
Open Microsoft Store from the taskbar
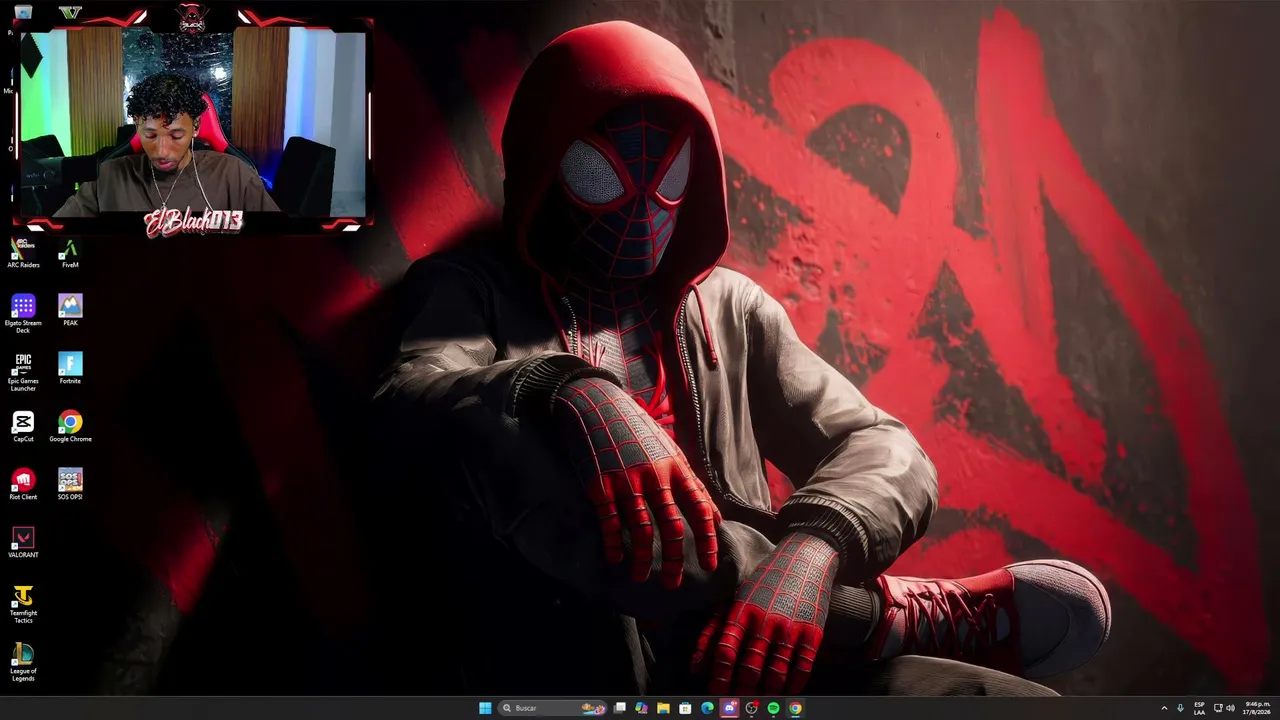685,708
